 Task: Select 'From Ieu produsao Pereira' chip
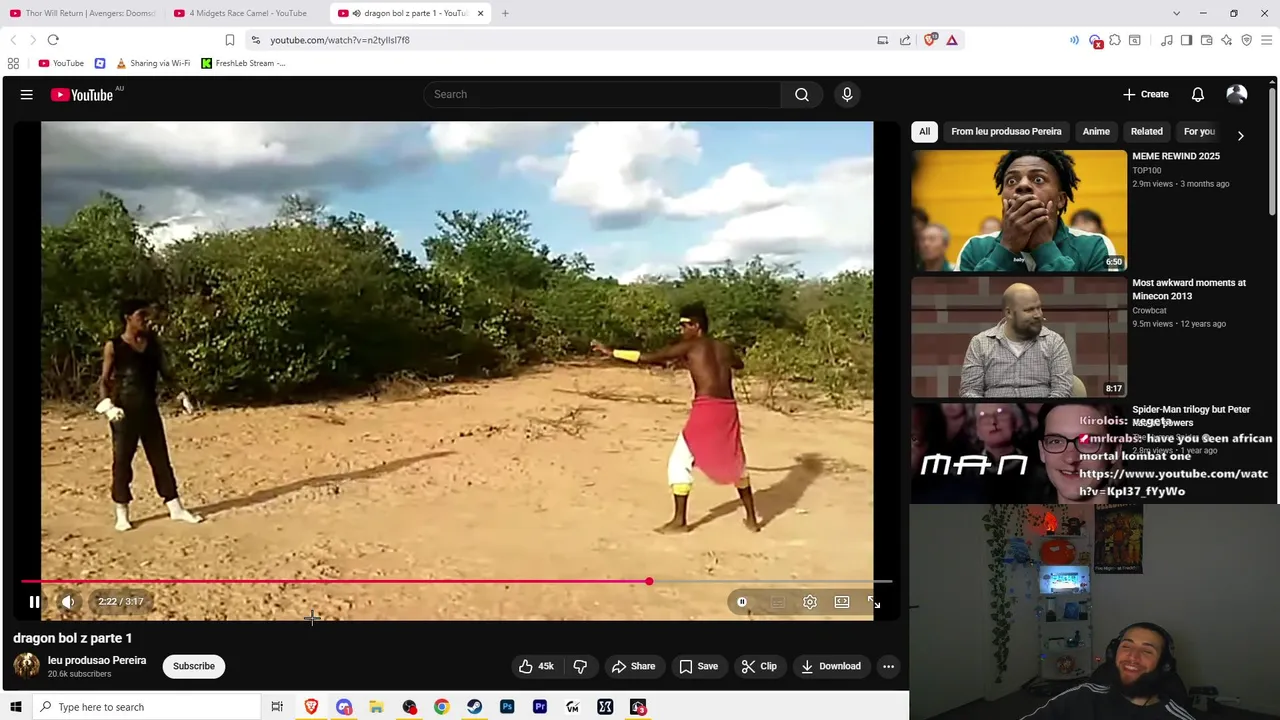[x=1006, y=131]
